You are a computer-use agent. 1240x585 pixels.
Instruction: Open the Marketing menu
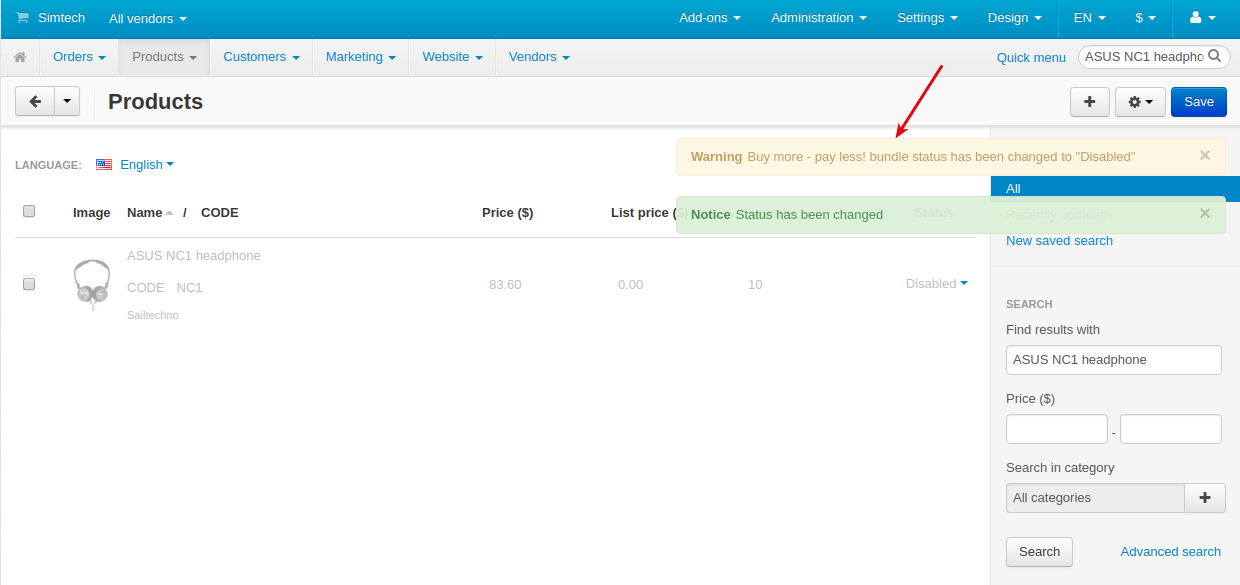(360, 57)
